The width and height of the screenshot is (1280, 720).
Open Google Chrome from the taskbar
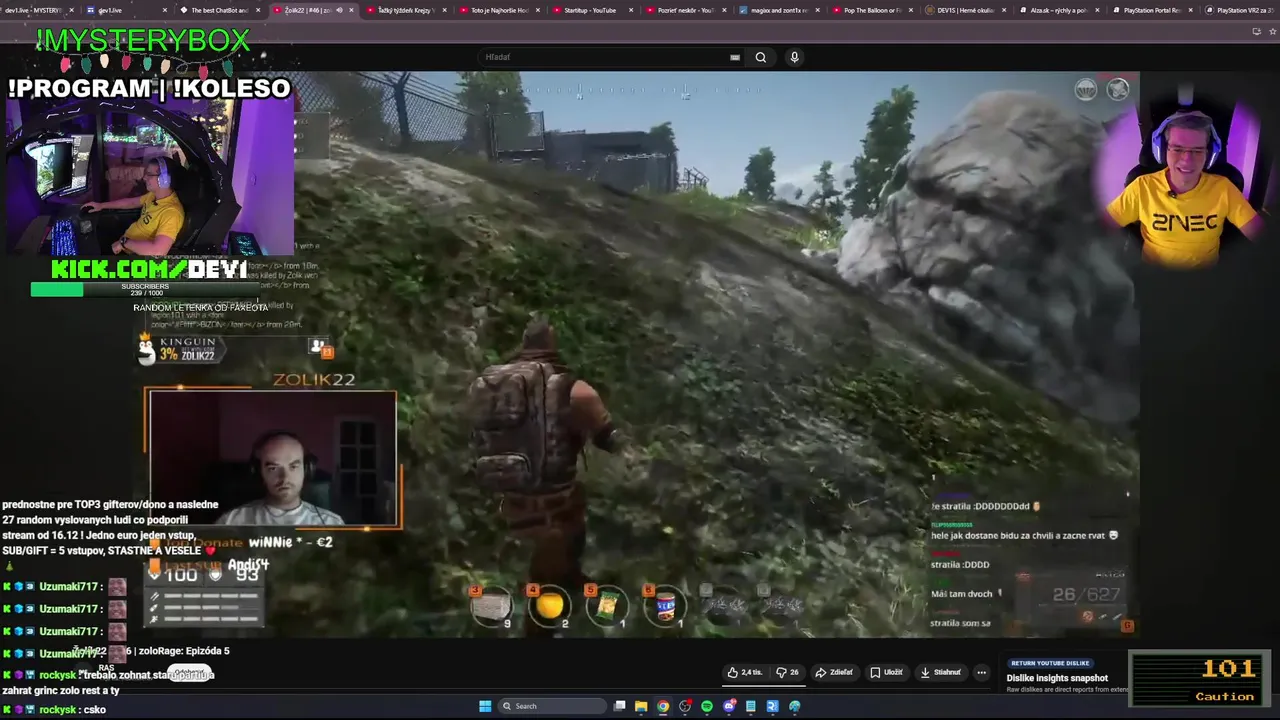[x=663, y=706]
